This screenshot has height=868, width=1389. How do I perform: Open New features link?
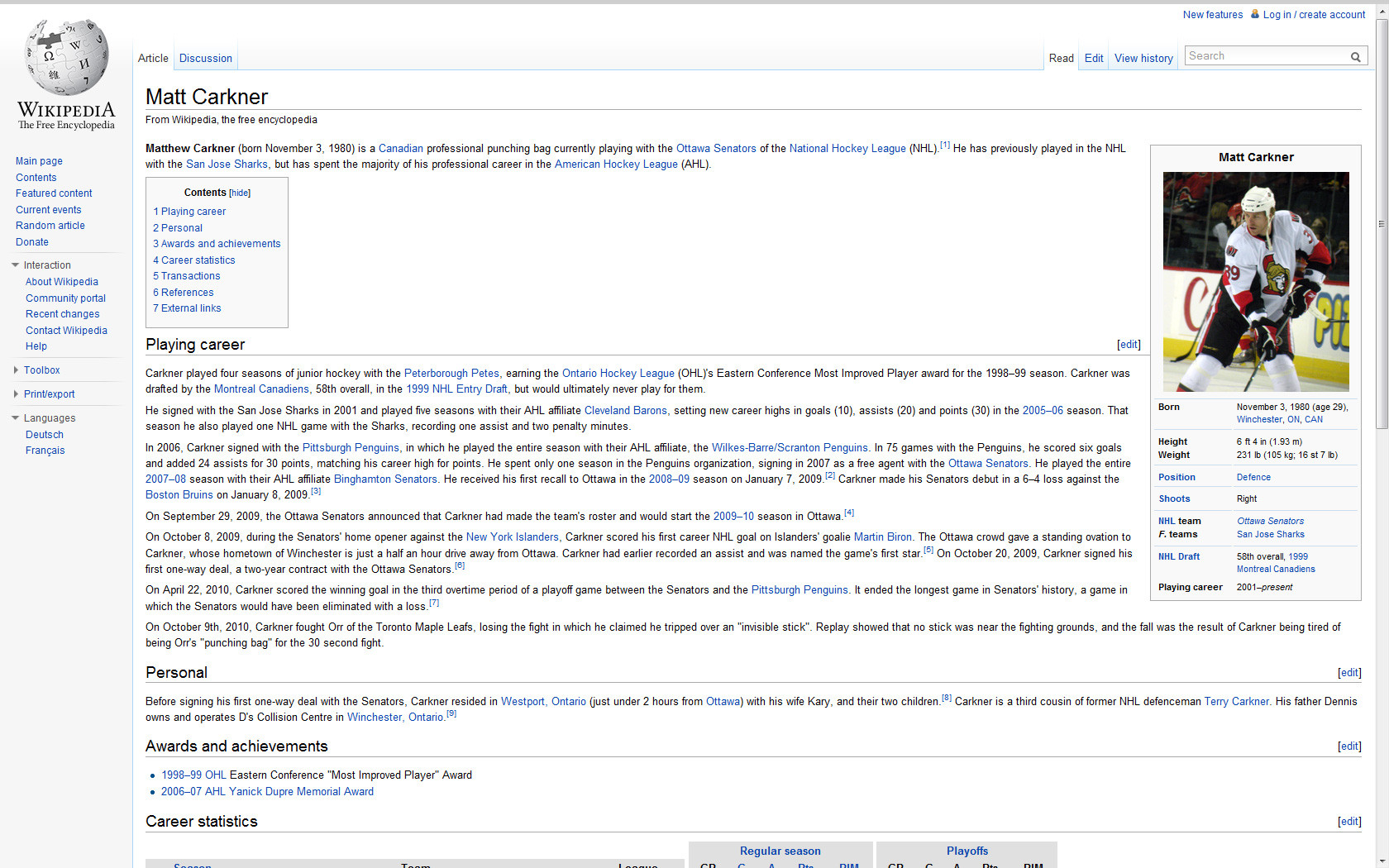tap(1213, 15)
